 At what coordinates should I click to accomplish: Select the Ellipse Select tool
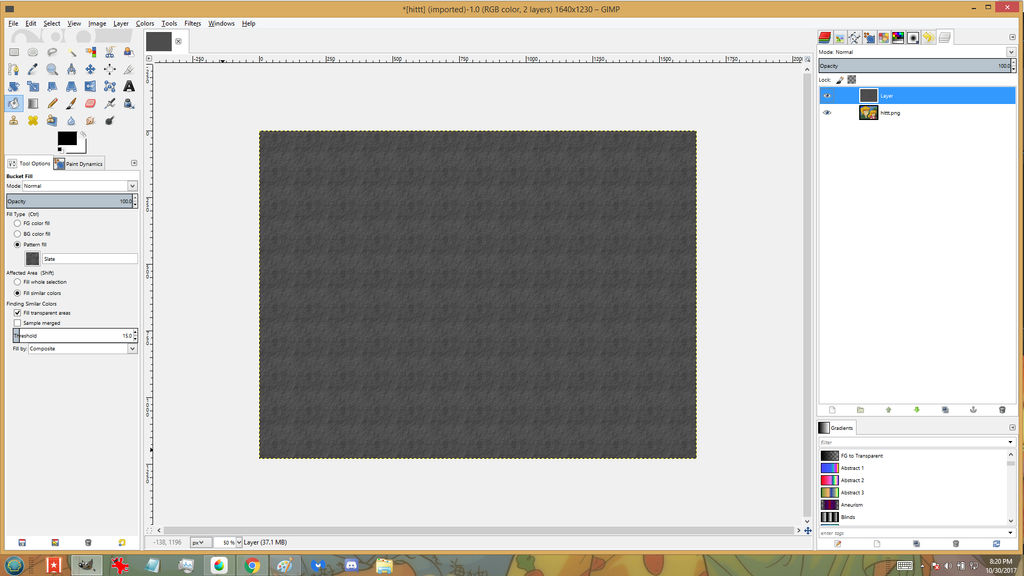33,52
